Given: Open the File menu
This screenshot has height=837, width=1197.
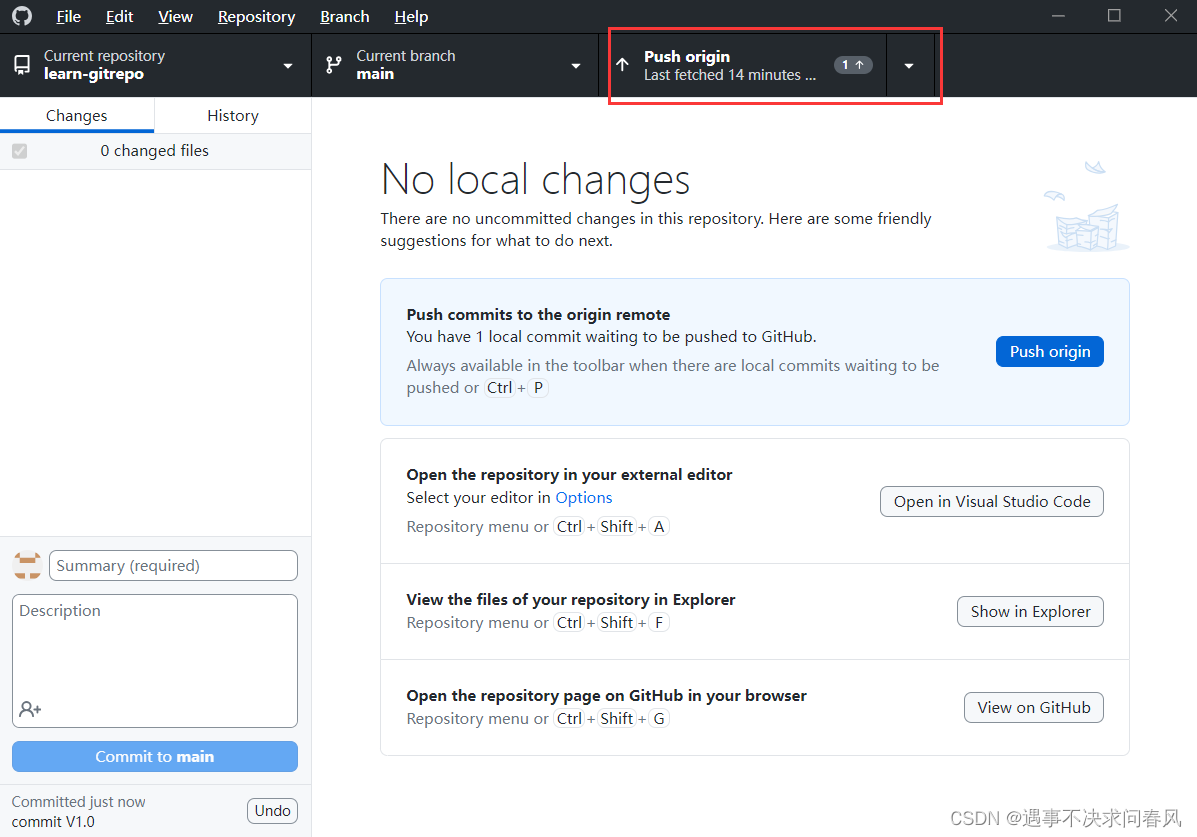Looking at the screenshot, I should [68, 16].
